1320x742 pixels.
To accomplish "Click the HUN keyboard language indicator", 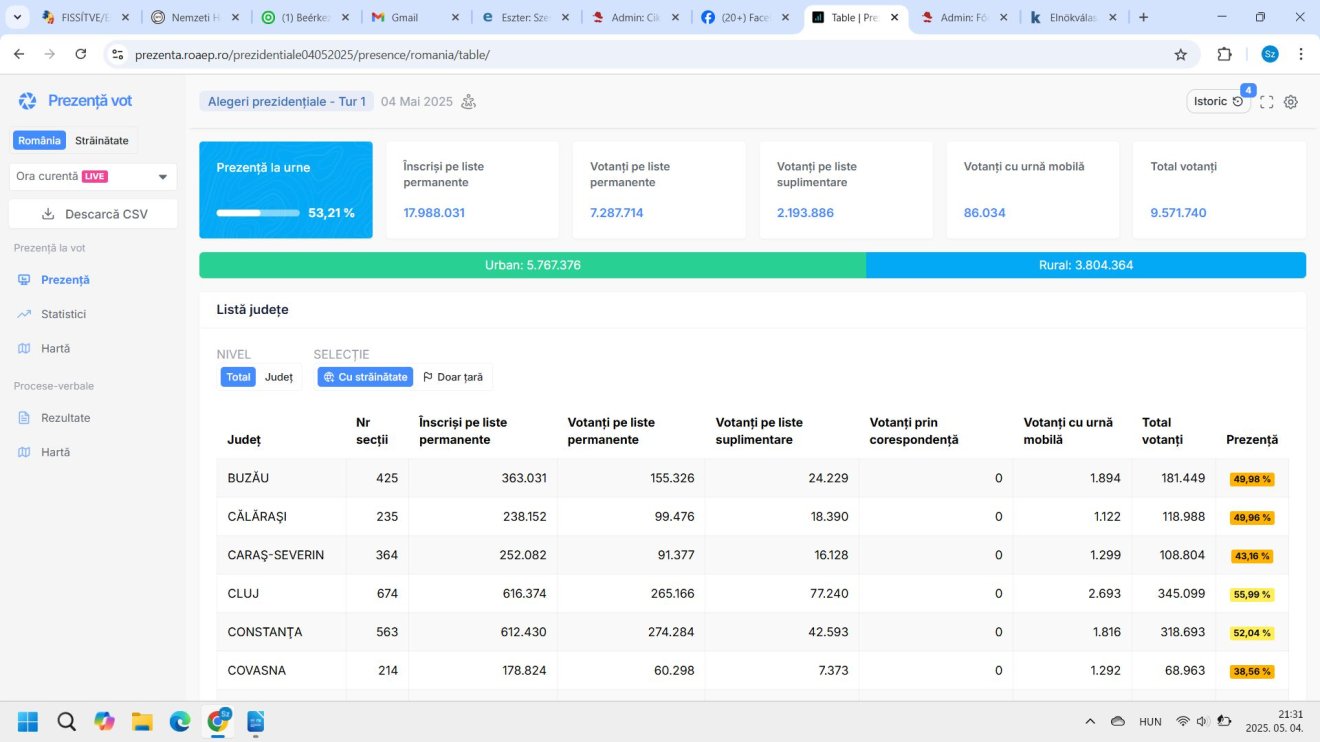I will pyautogui.click(x=1150, y=721).
